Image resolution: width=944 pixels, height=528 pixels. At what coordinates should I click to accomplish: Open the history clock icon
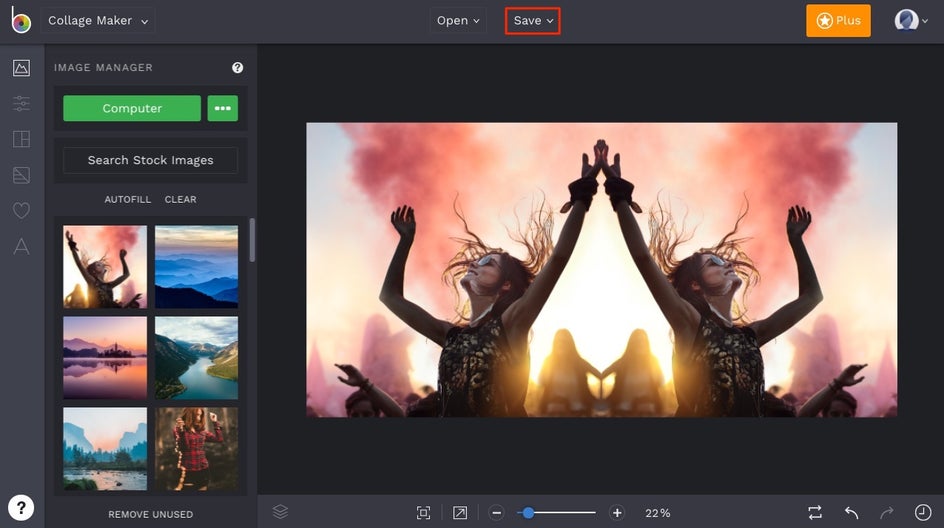(x=923, y=512)
